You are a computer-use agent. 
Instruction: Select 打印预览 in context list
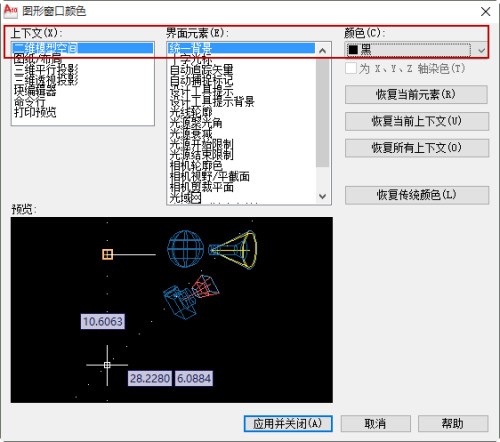tap(35, 112)
